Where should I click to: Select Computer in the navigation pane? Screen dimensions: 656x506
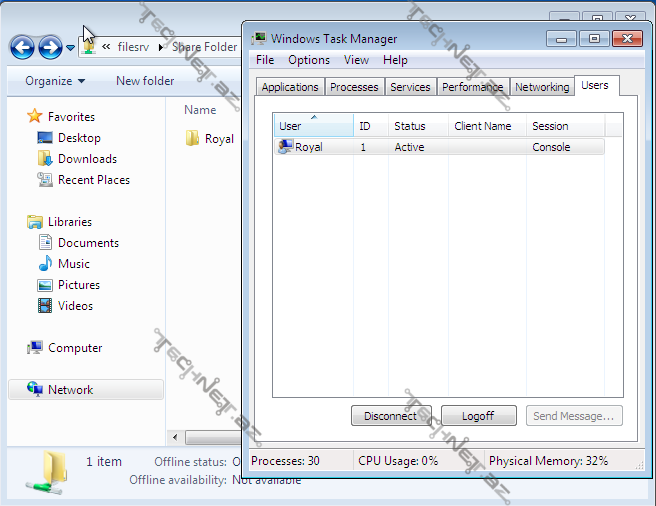point(75,348)
